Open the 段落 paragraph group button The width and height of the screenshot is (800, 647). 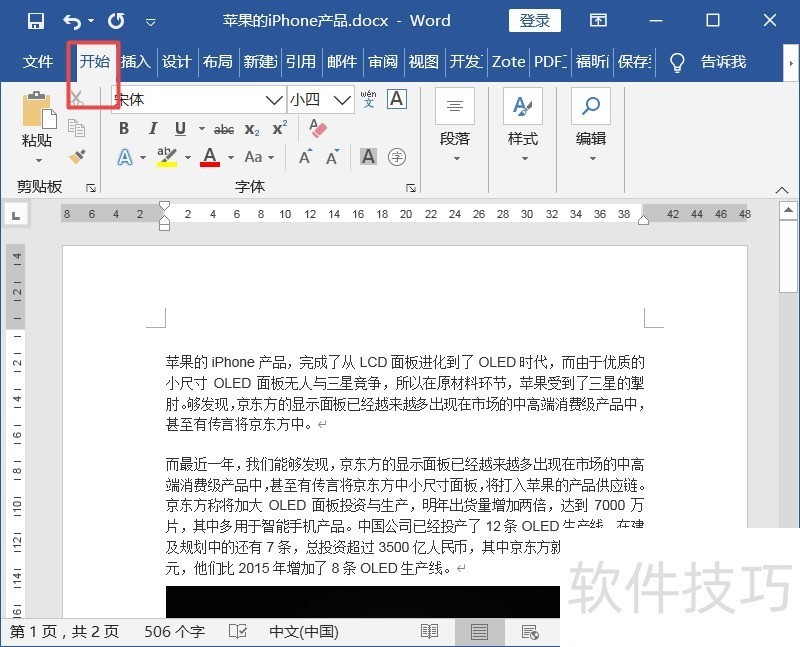[455, 125]
